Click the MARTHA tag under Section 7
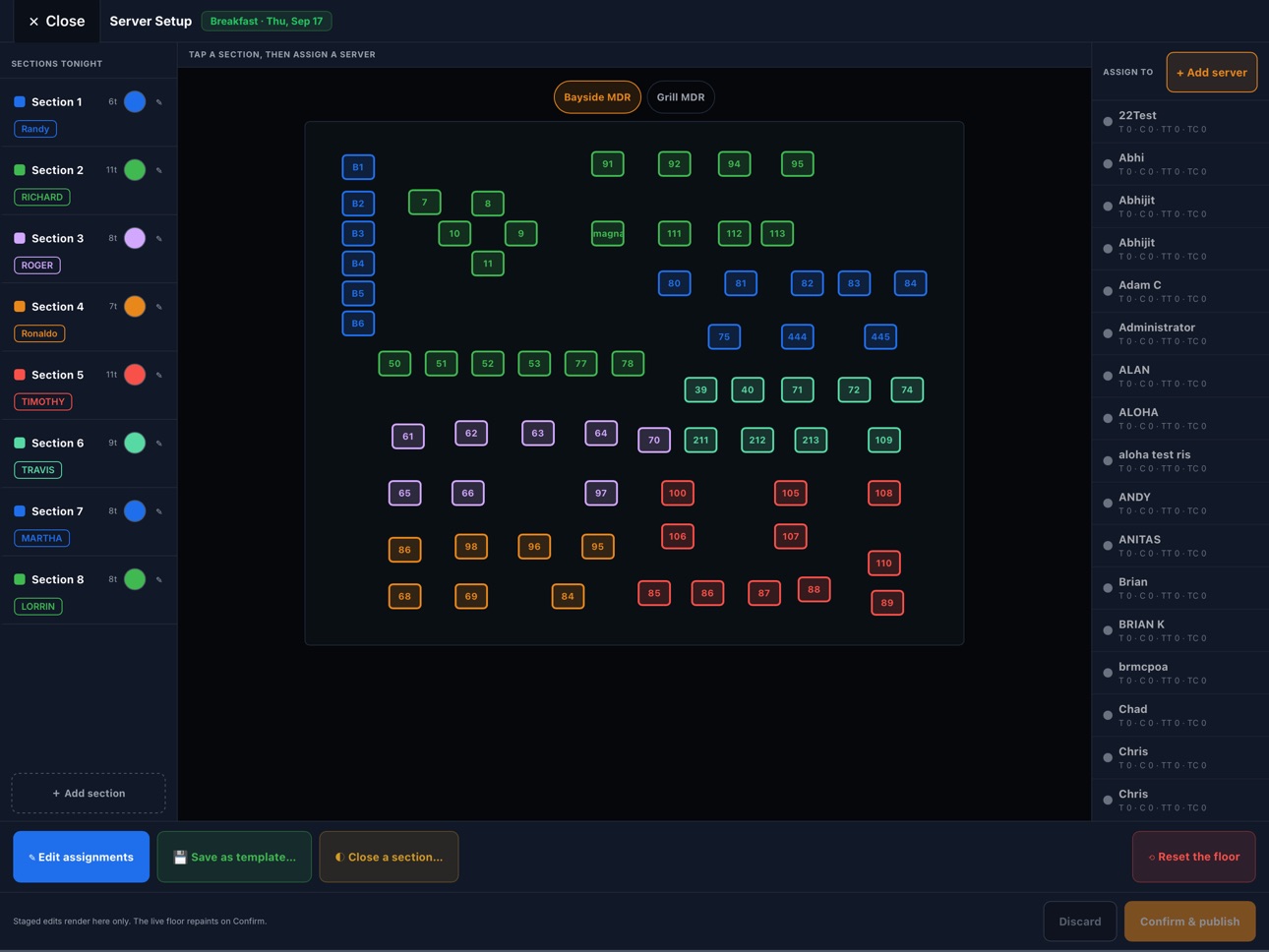This screenshot has height=952, width=1269. pos(42,538)
